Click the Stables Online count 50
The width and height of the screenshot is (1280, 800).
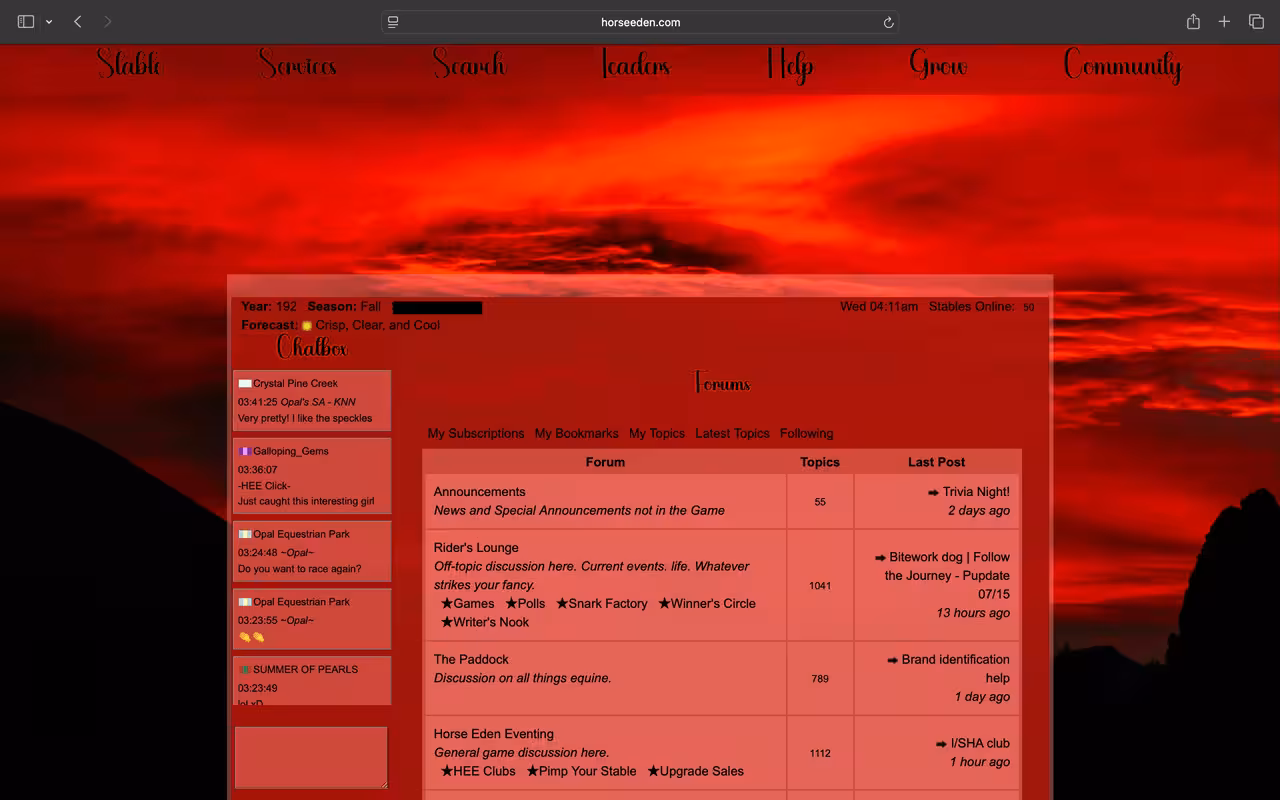[x=1028, y=308]
